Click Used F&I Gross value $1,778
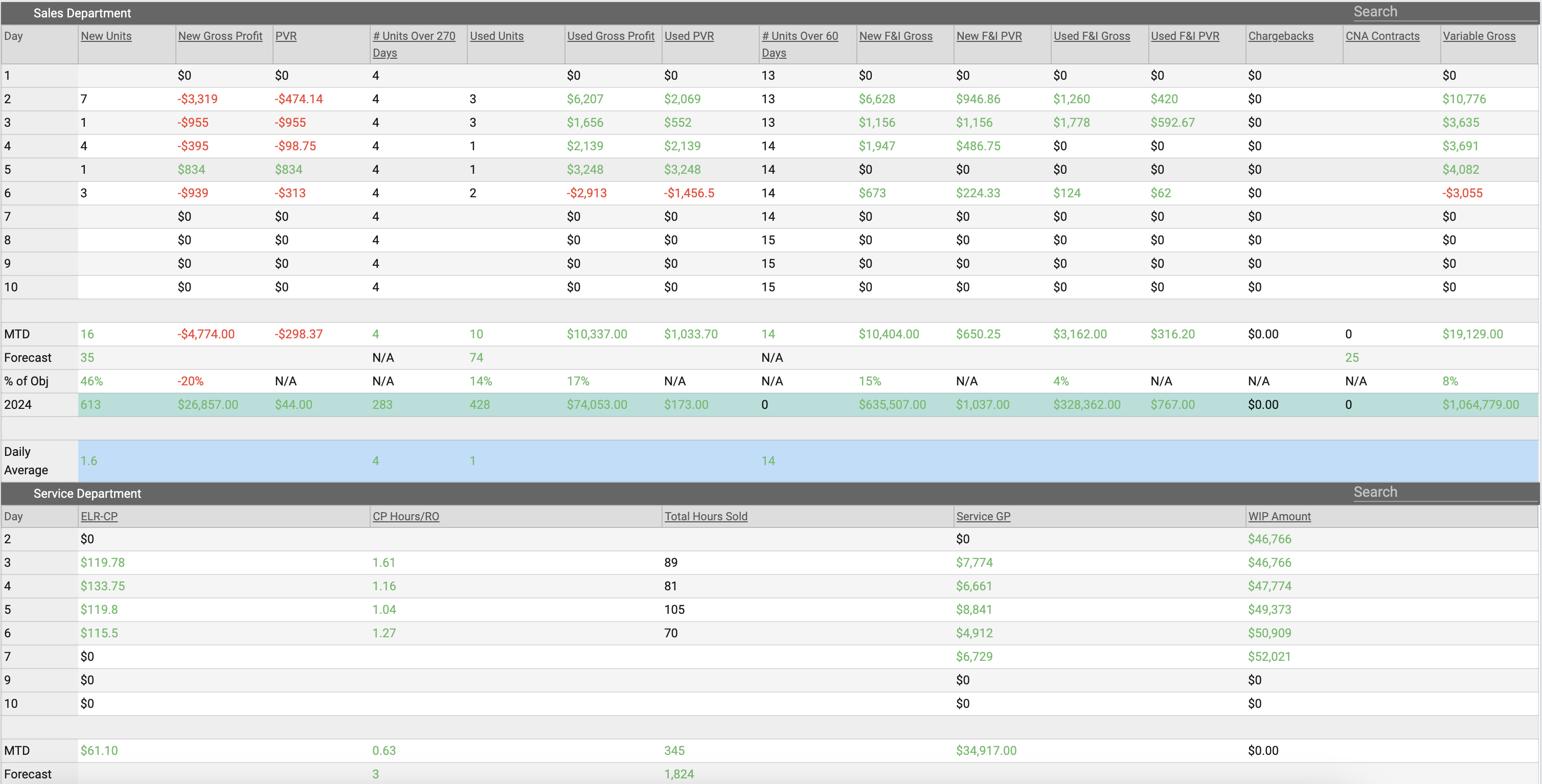Image resolution: width=1542 pixels, height=784 pixels. pyautogui.click(x=1072, y=123)
